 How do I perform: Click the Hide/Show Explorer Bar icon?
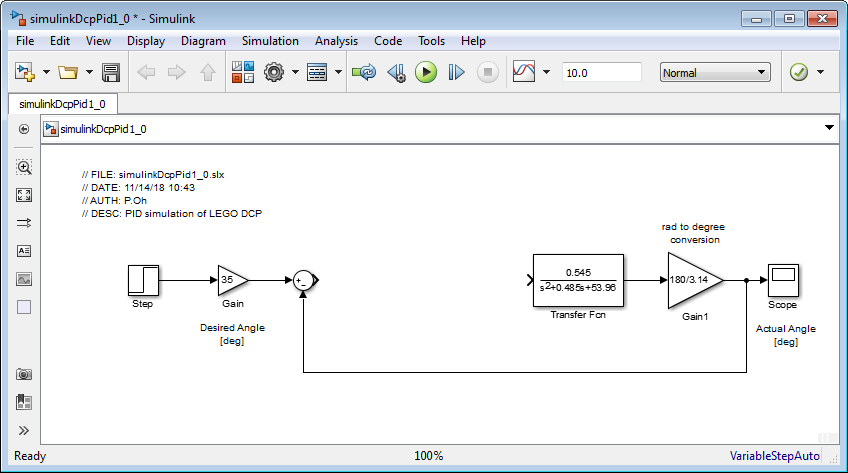(x=24, y=129)
